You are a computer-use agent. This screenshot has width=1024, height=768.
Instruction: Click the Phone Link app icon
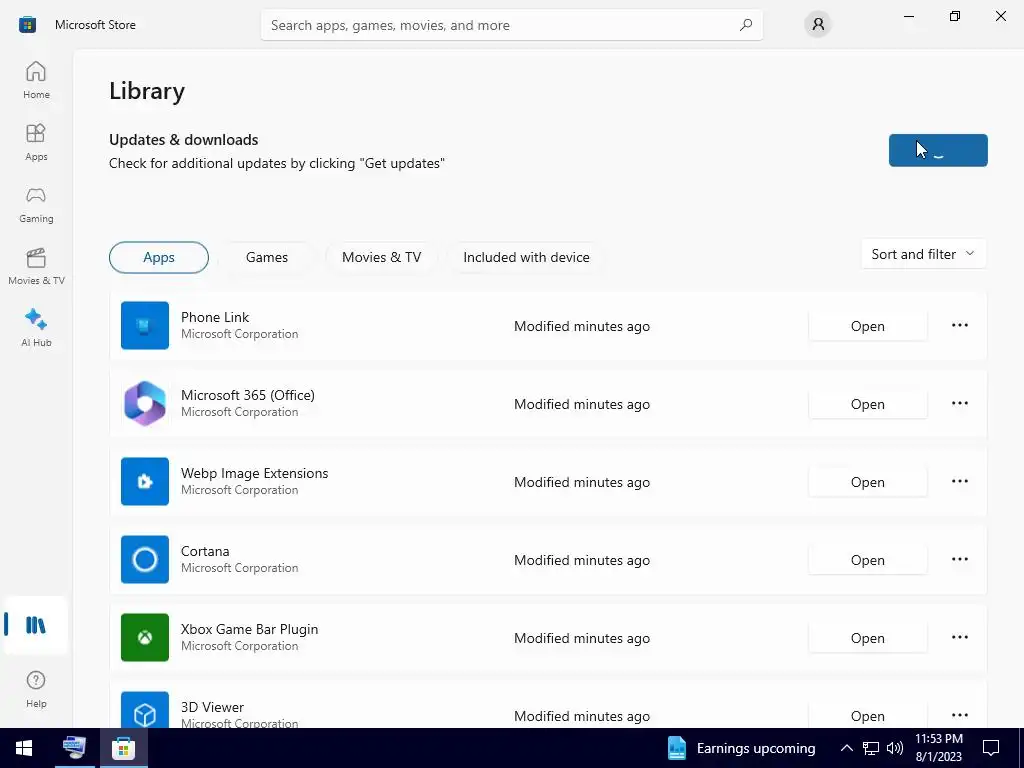pos(145,325)
